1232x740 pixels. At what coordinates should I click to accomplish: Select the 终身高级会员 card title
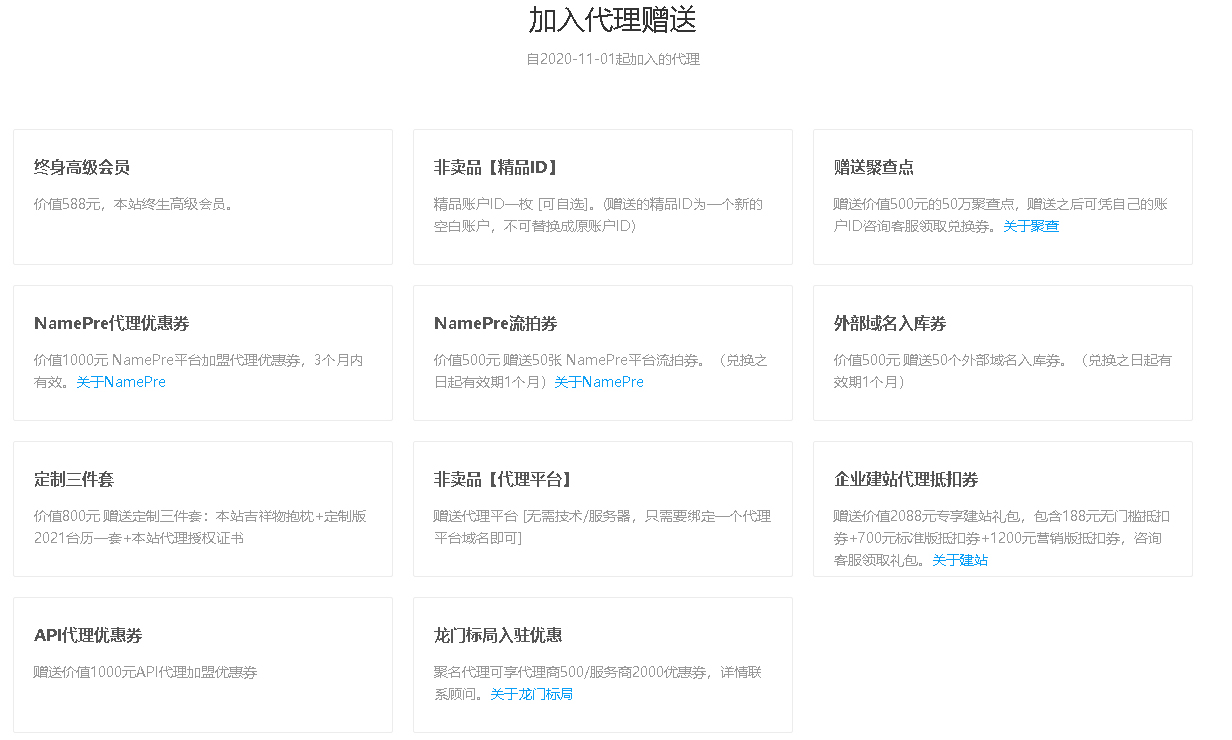tap(82, 167)
